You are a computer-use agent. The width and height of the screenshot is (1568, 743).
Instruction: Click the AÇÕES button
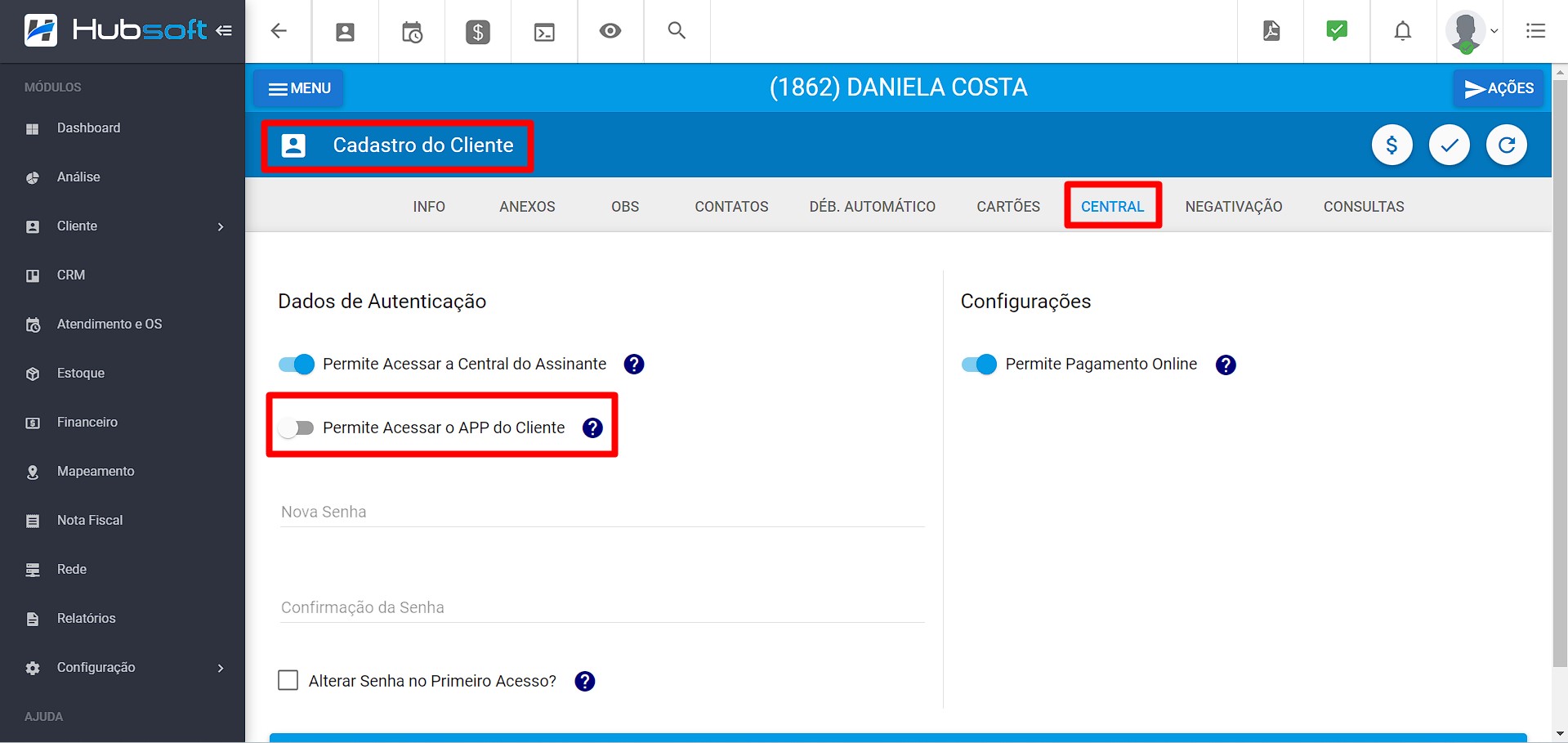tap(1499, 88)
